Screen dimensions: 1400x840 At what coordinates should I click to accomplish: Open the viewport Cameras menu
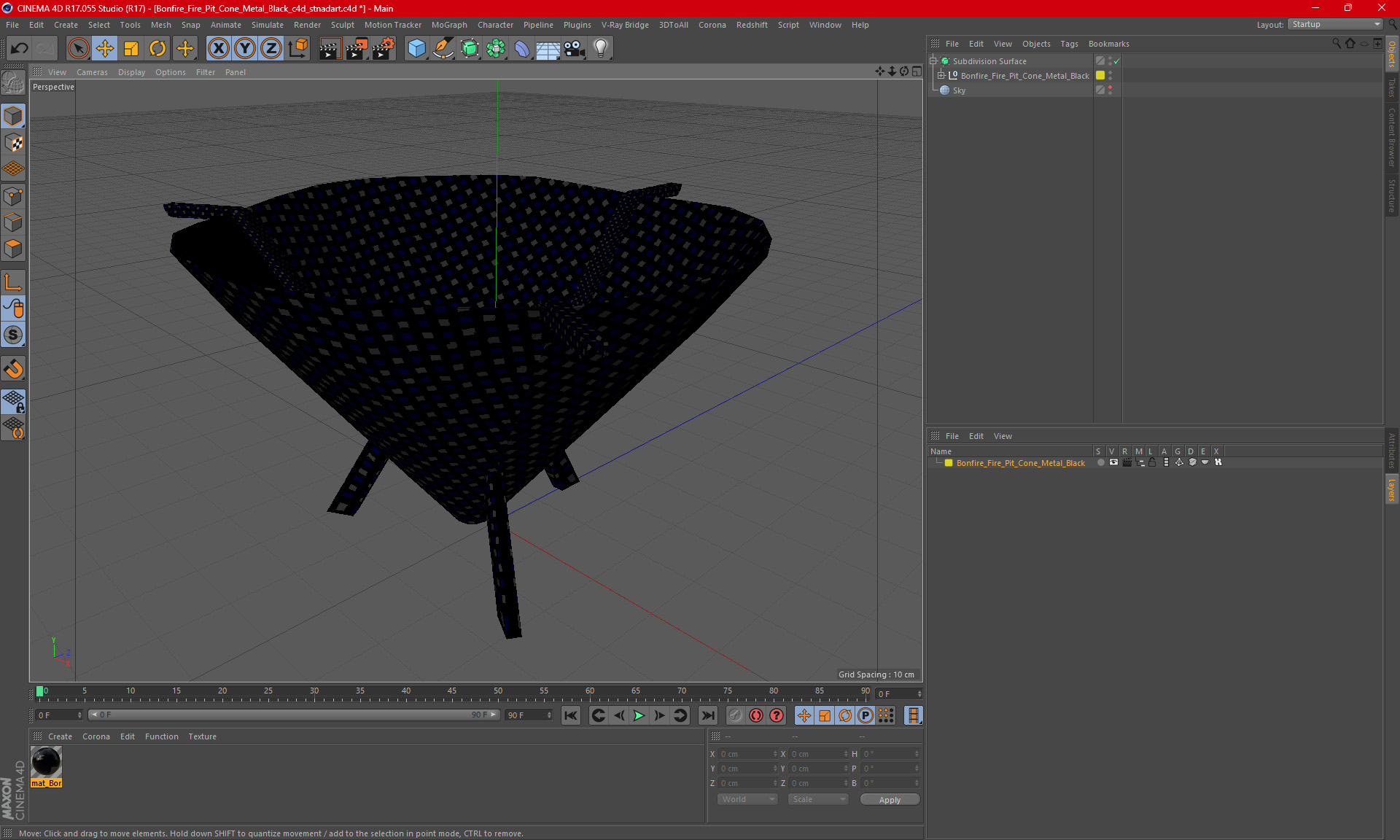tap(92, 72)
